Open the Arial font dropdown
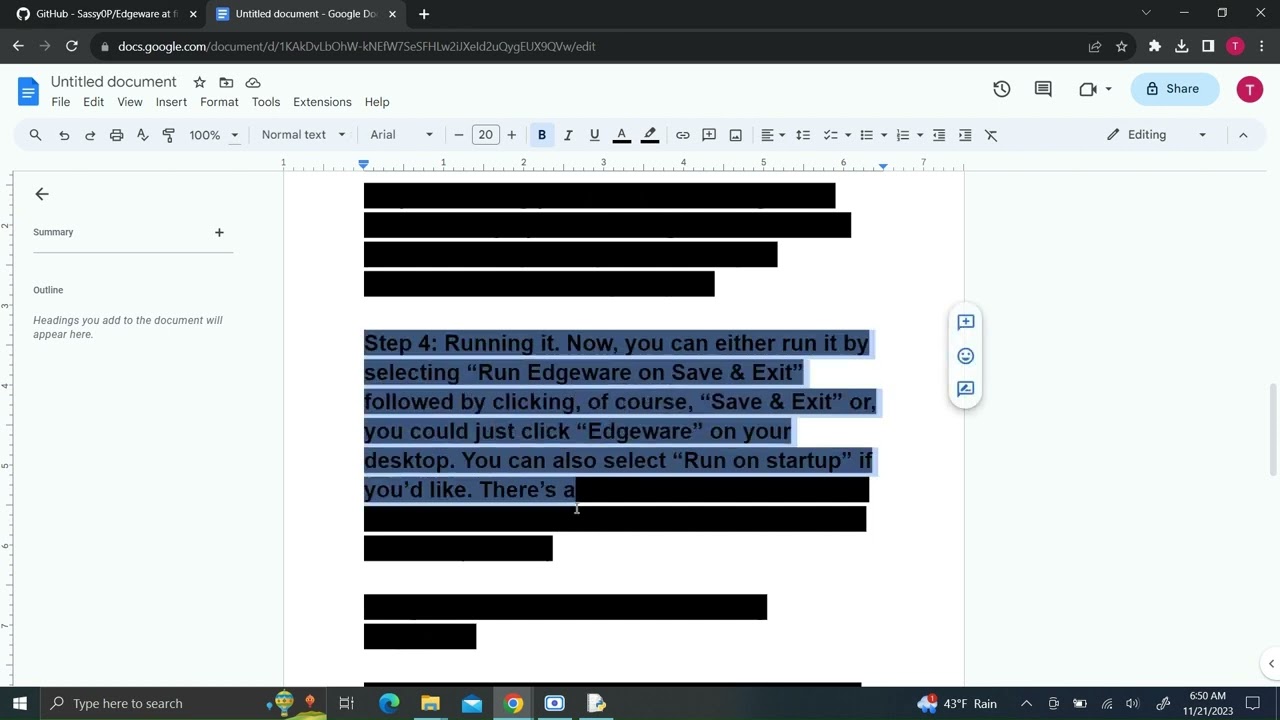This screenshot has height=720, width=1280. pos(401,135)
